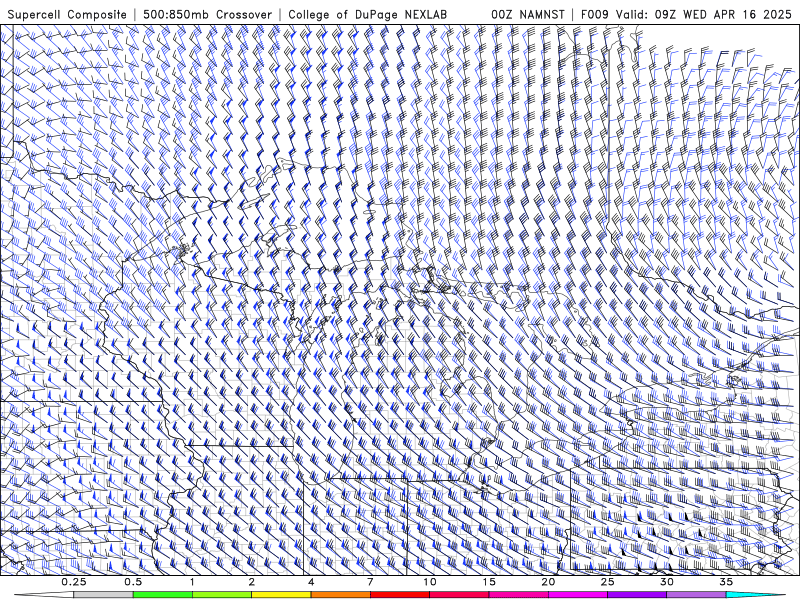
Task: Click the F009 forecast hour label
Action: (x=595, y=14)
